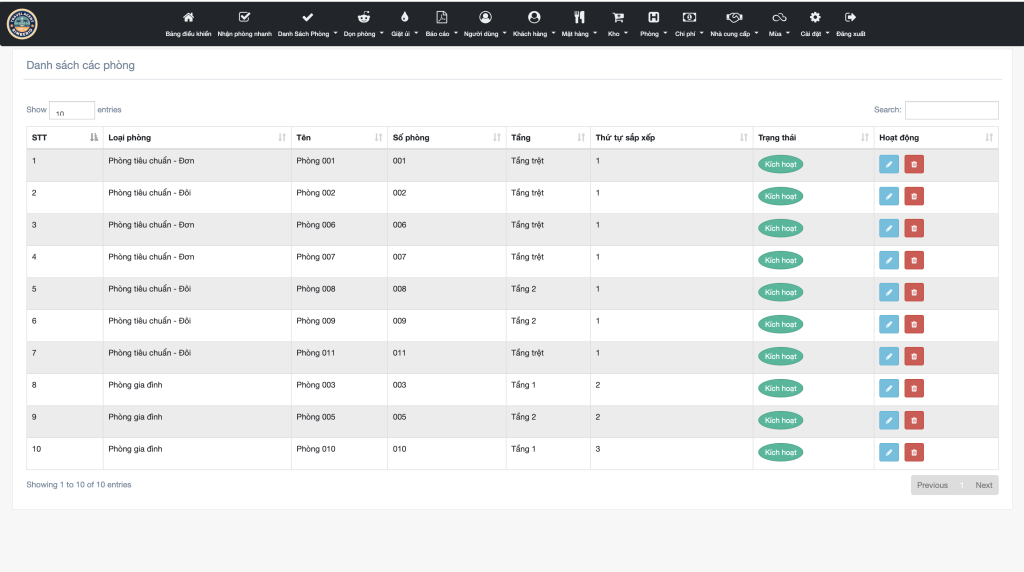This screenshot has width=1024, height=572.
Task: Sort table by Hoạt động column
Action: point(936,138)
